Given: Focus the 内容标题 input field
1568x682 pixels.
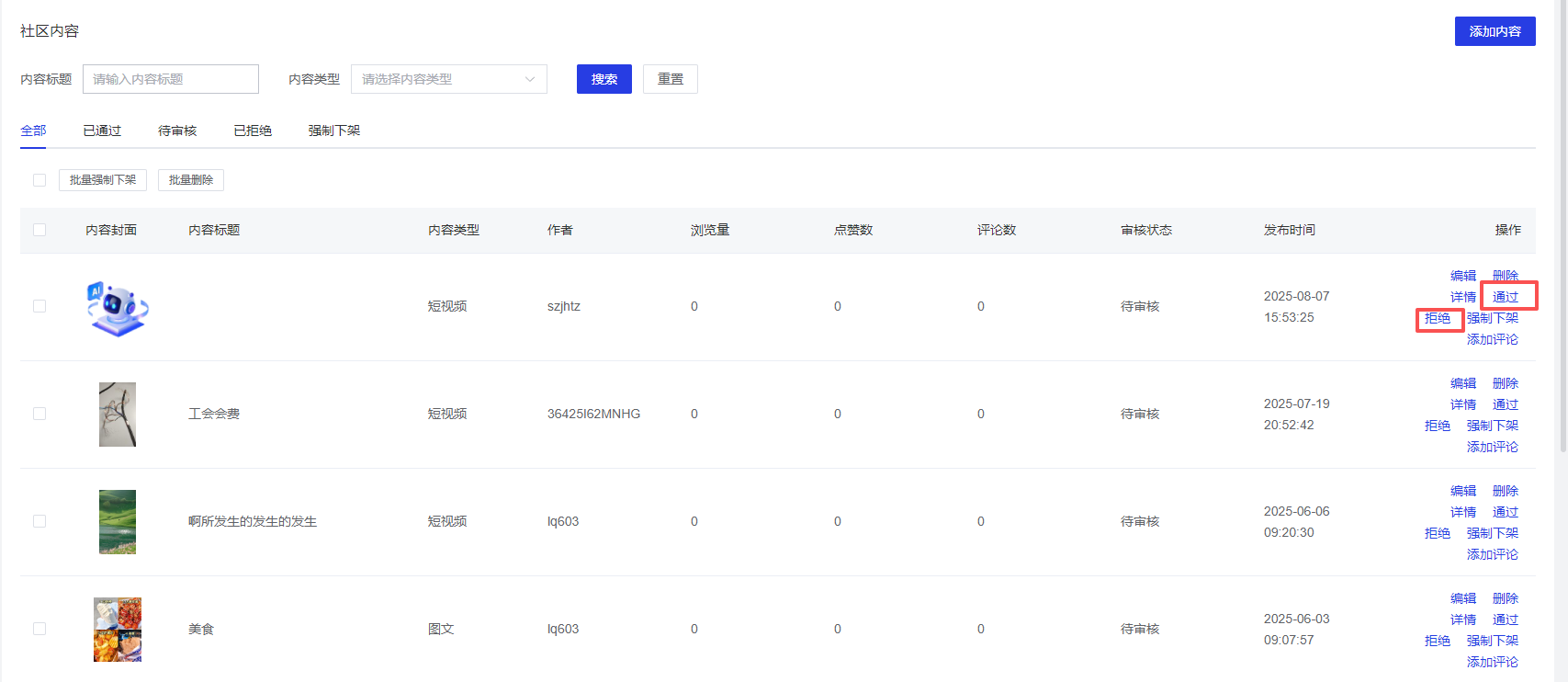Looking at the screenshot, I should (x=171, y=79).
